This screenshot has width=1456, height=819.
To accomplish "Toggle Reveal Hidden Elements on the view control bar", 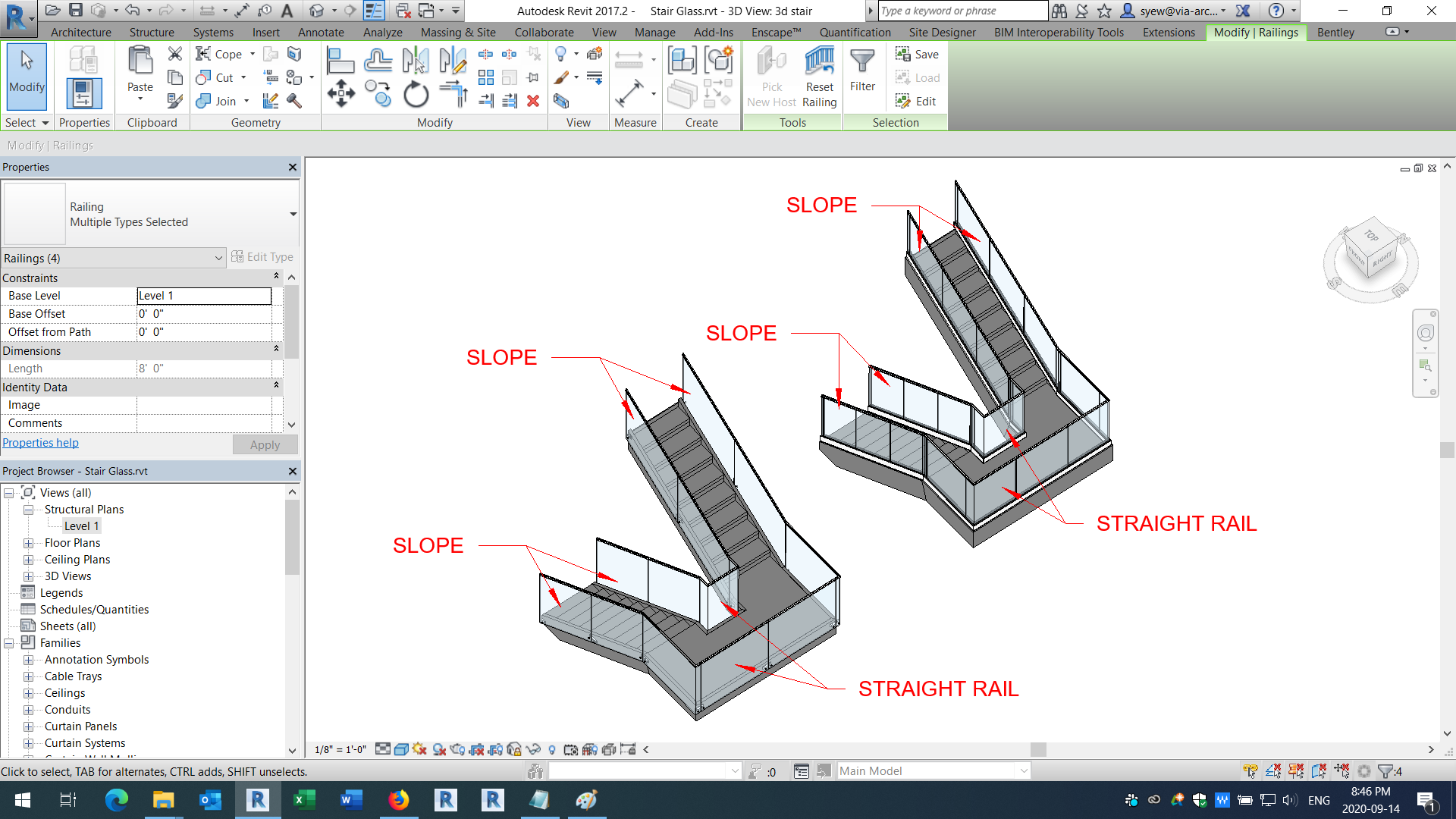I will click(551, 748).
